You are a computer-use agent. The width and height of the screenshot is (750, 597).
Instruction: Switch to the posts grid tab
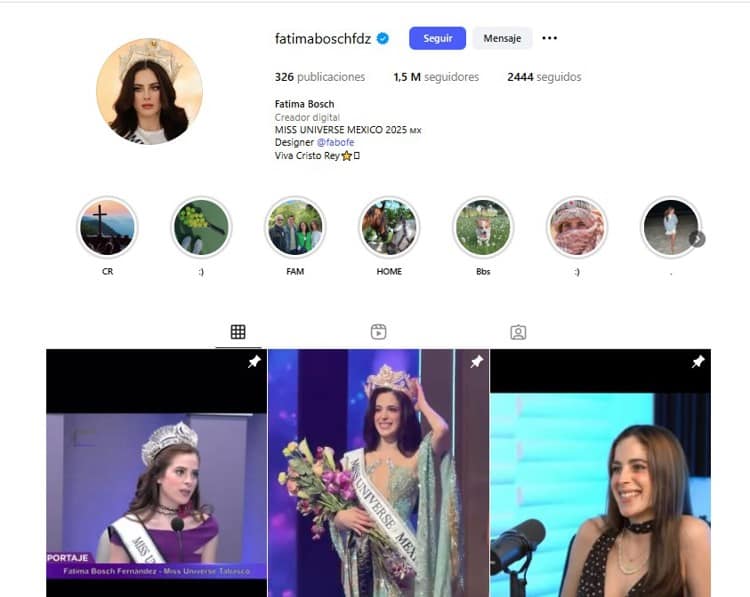tap(238, 332)
